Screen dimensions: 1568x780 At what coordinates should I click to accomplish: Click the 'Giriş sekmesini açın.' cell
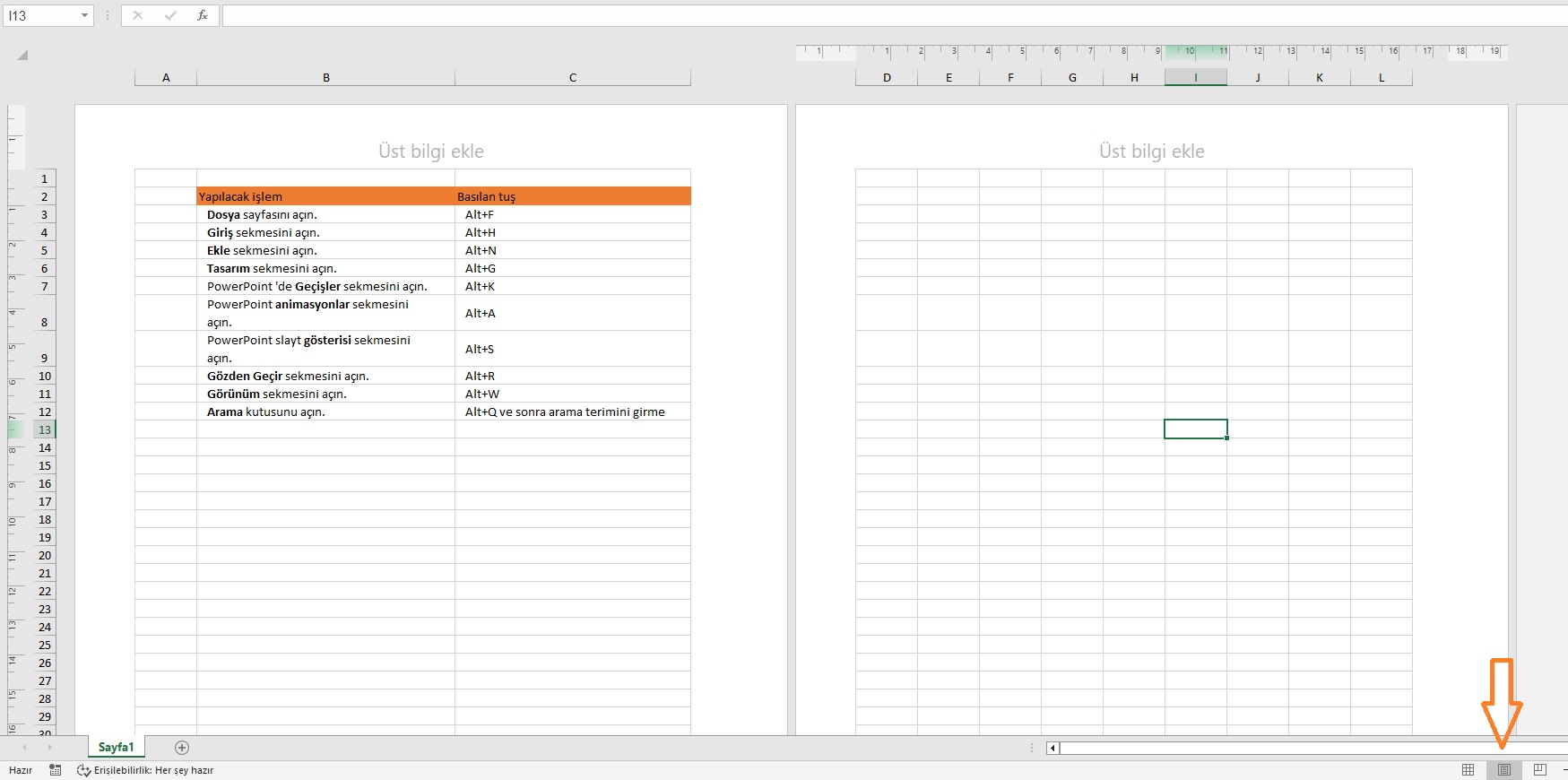pyautogui.click(x=326, y=232)
